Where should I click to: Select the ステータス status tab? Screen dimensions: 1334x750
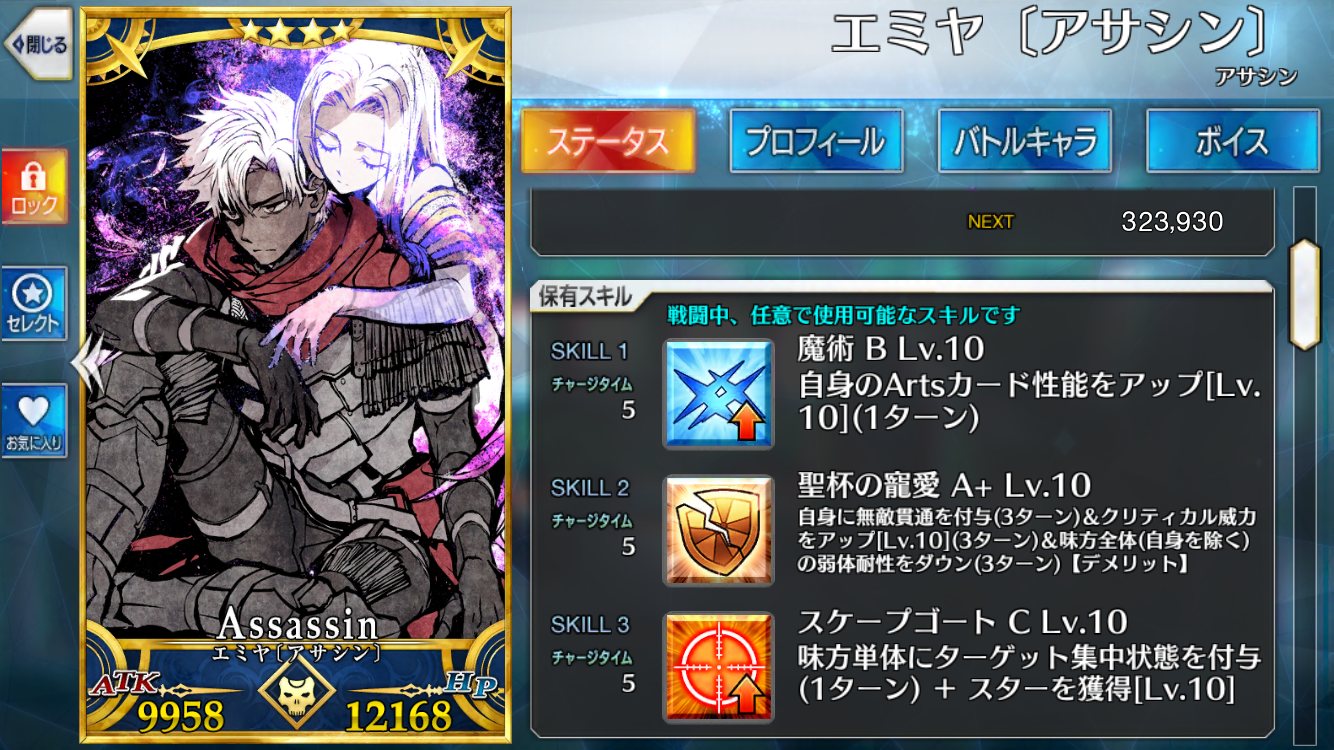pyautogui.click(x=607, y=141)
